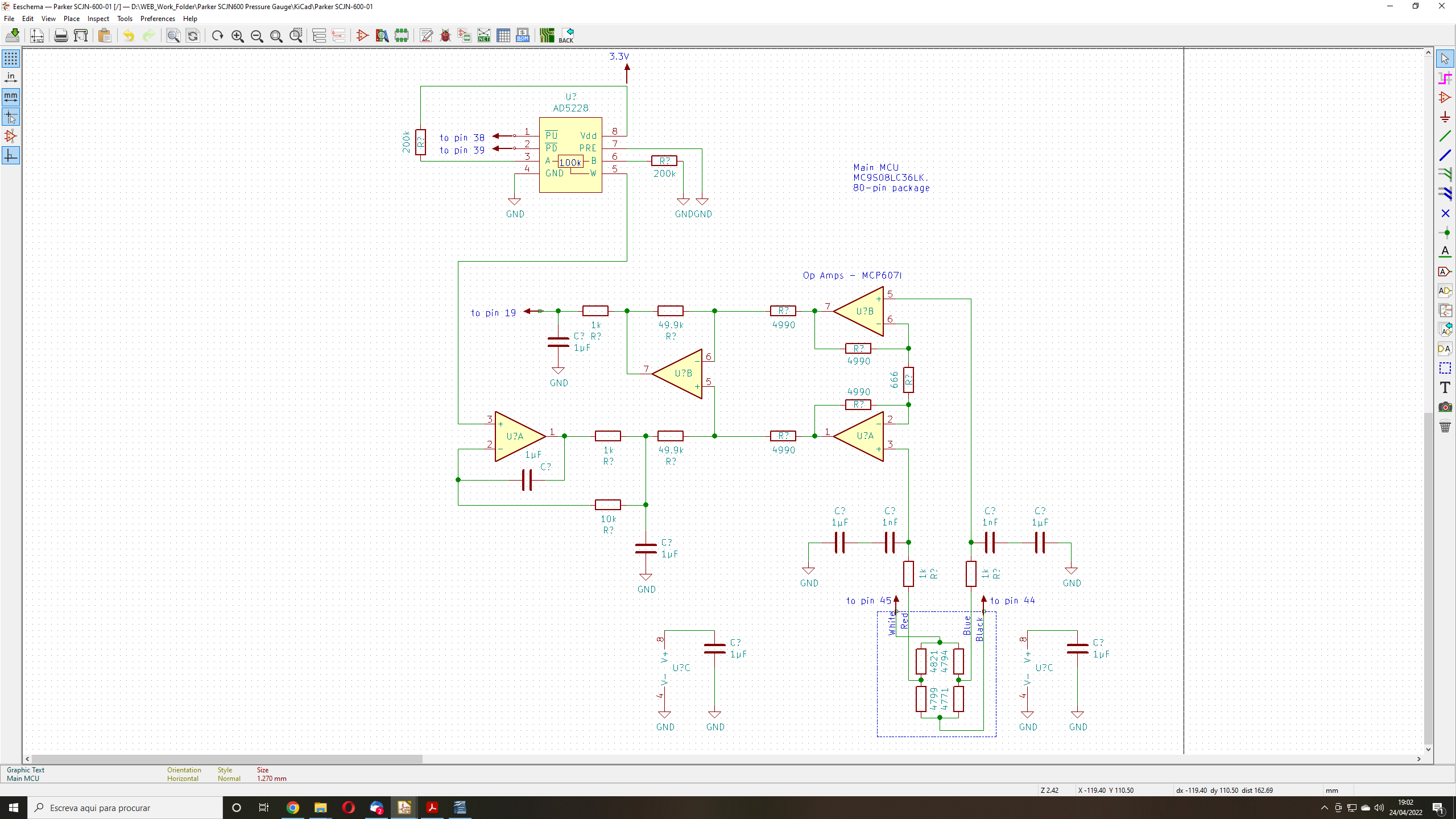Open the Symbol Library Browser
Viewport: 1456px width, 819px height.
[382, 35]
